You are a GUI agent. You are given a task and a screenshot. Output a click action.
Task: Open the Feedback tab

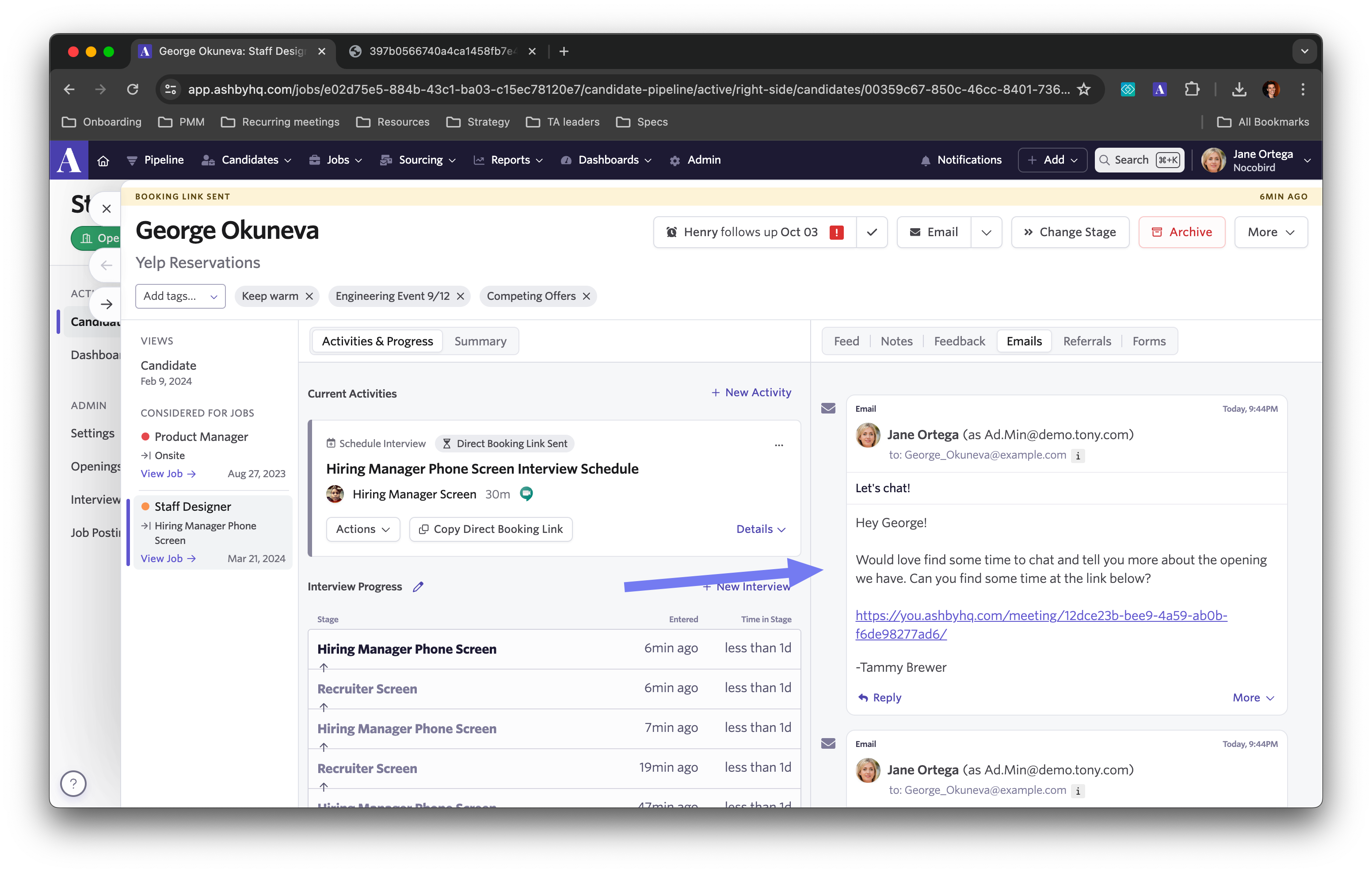tap(959, 341)
